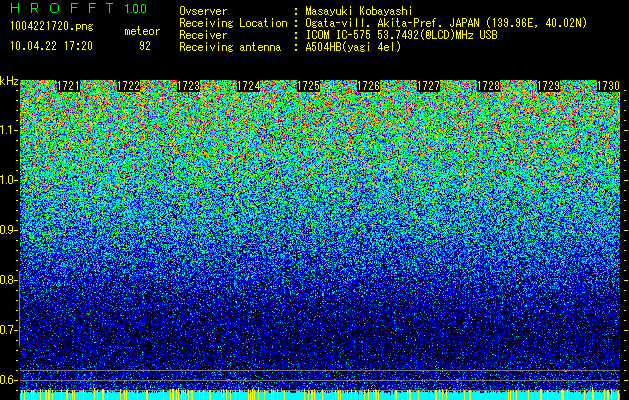The image size is (629, 400).
Task: Click the 1726 time marker
Action: pos(368,86)
